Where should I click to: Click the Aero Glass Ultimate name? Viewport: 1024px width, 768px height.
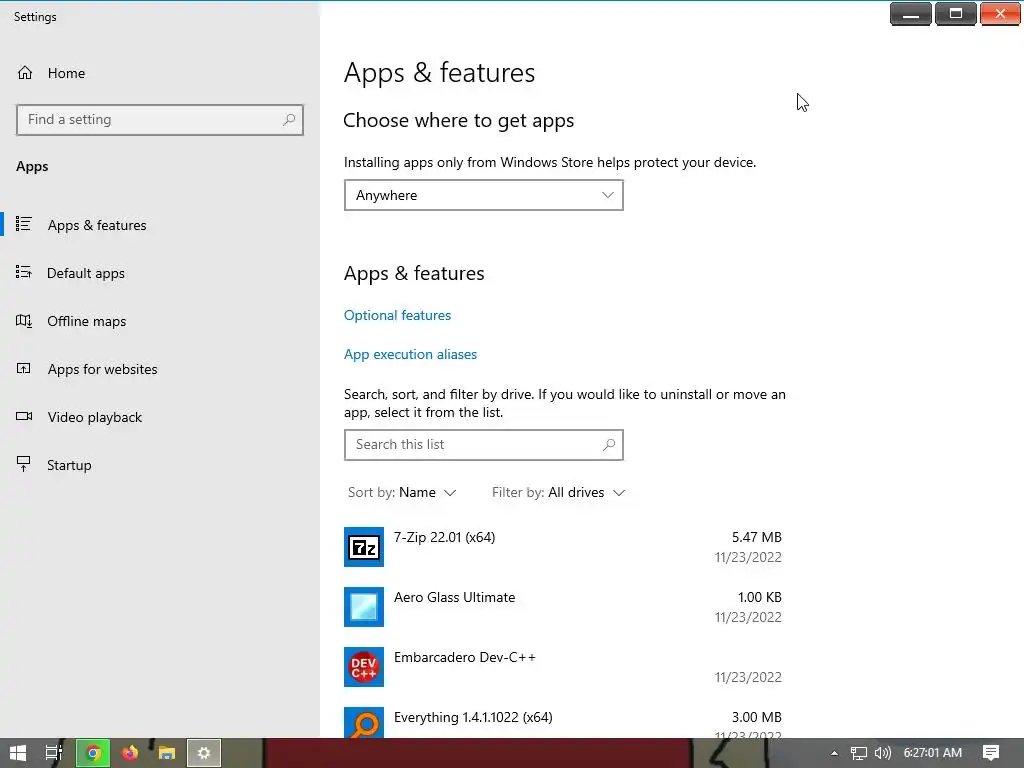(x=455, y=598)
